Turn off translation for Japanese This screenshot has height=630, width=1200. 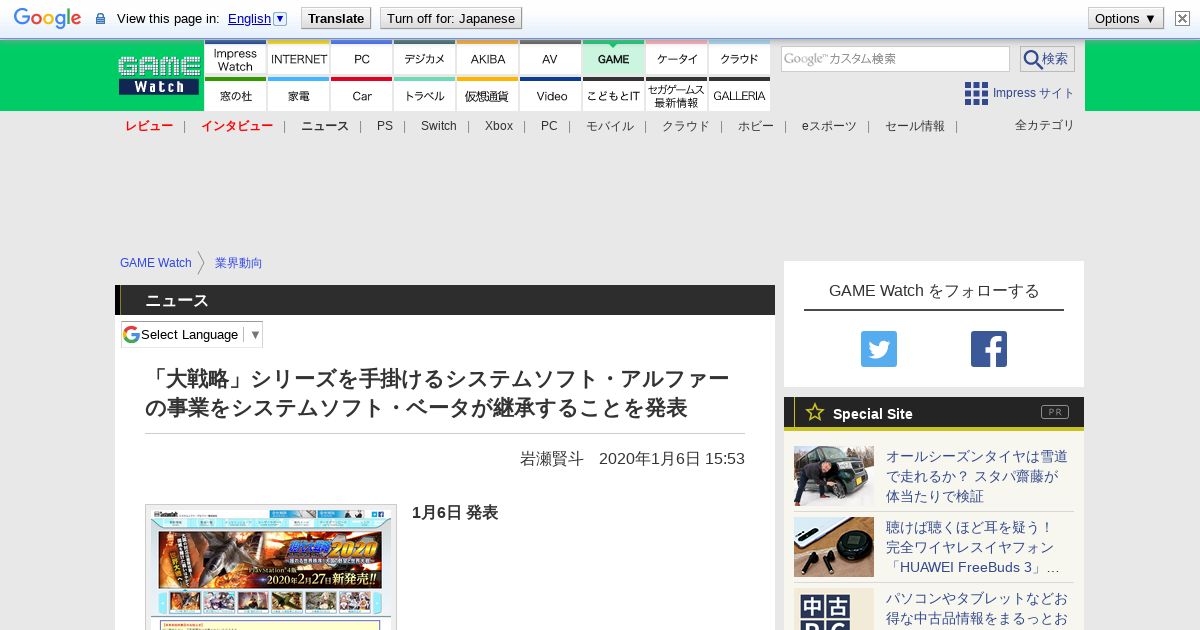tap(451, 18)
